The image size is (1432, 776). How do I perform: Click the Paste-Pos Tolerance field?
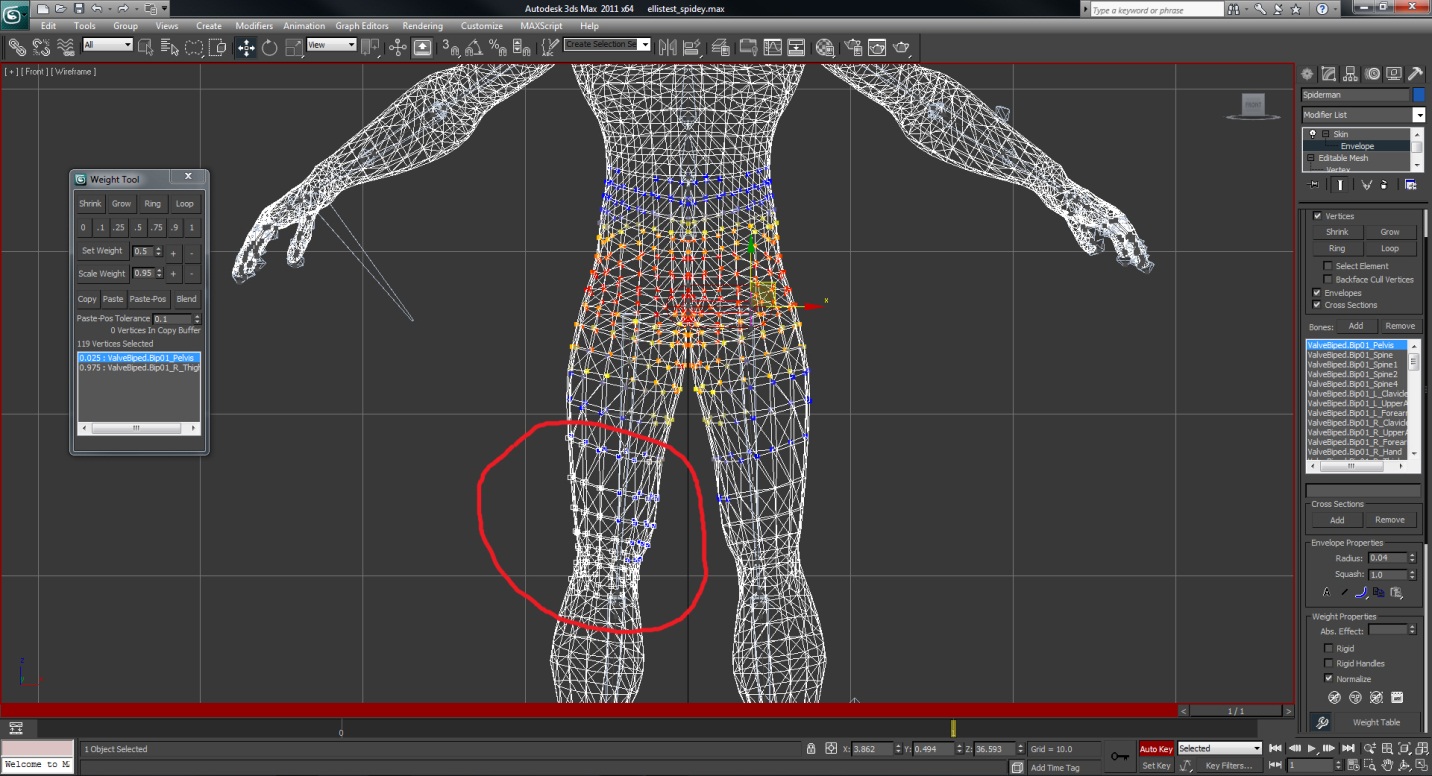[172, 319]
